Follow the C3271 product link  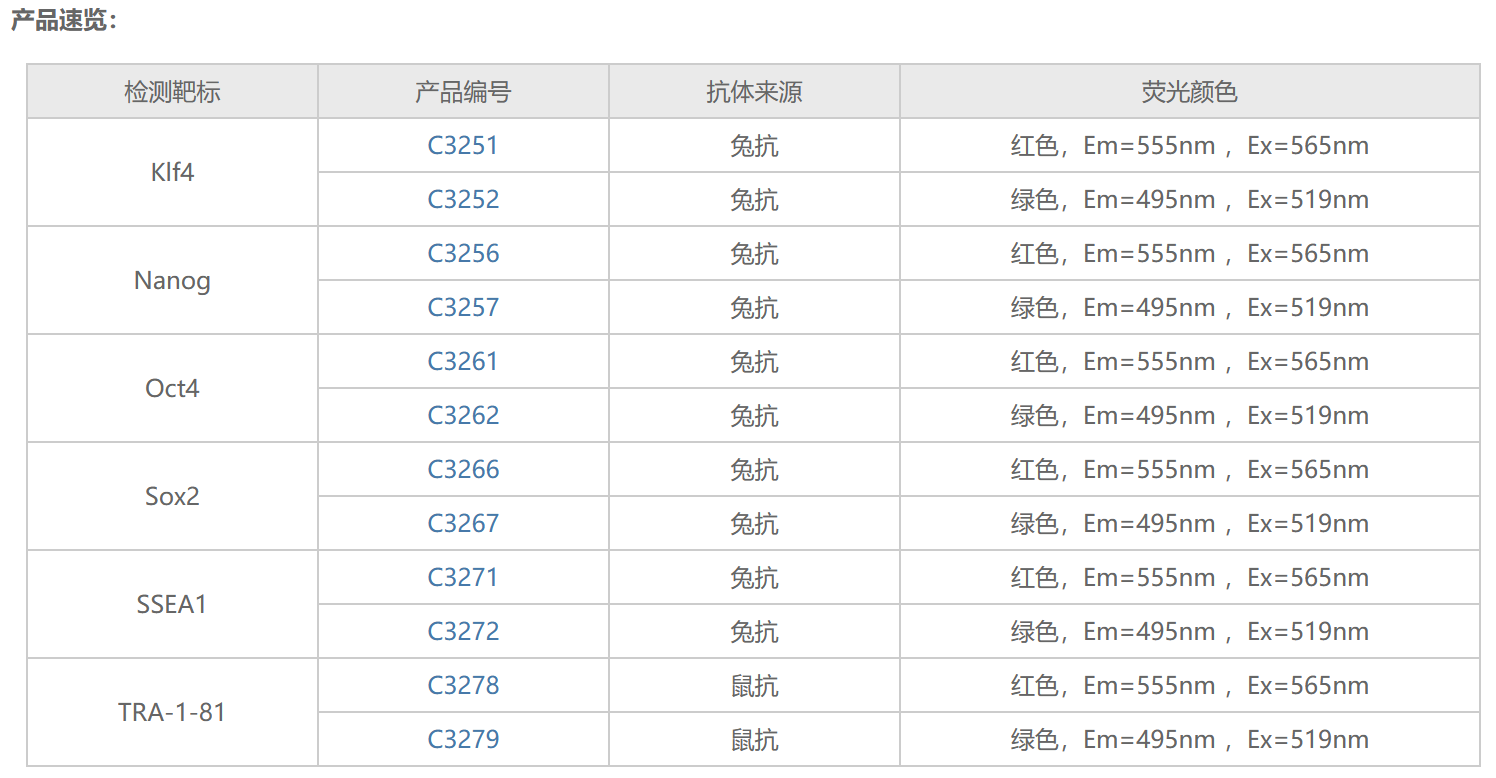[x=462, y=578]
